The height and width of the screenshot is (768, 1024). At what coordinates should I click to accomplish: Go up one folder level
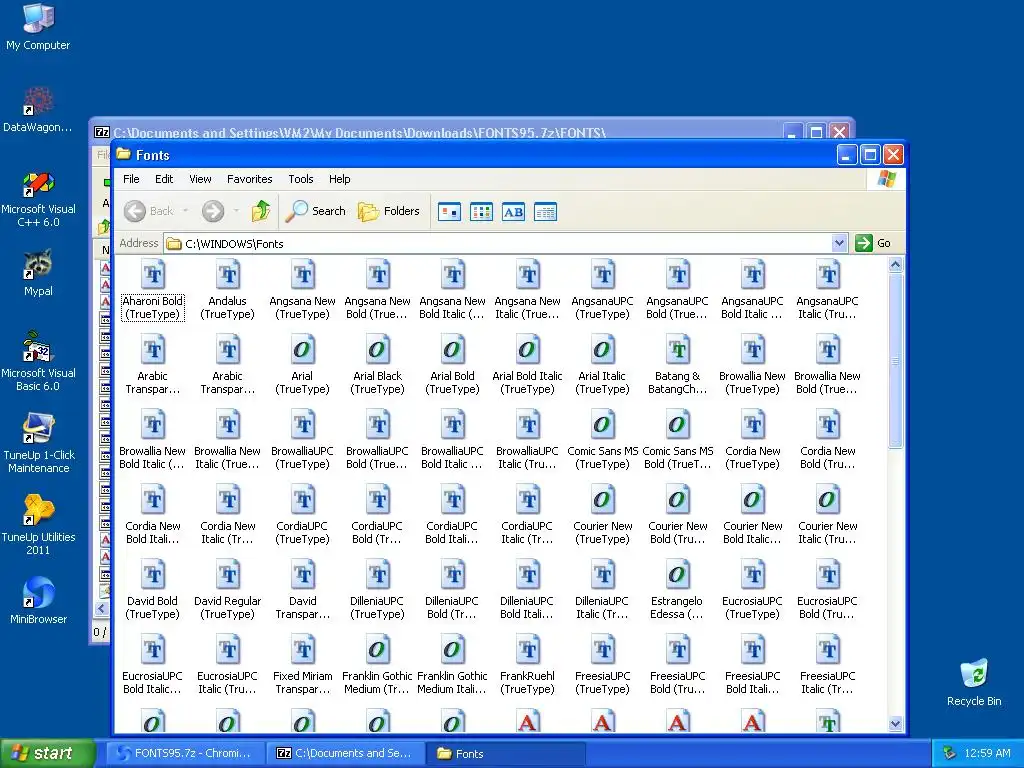(x=261, y=211)
